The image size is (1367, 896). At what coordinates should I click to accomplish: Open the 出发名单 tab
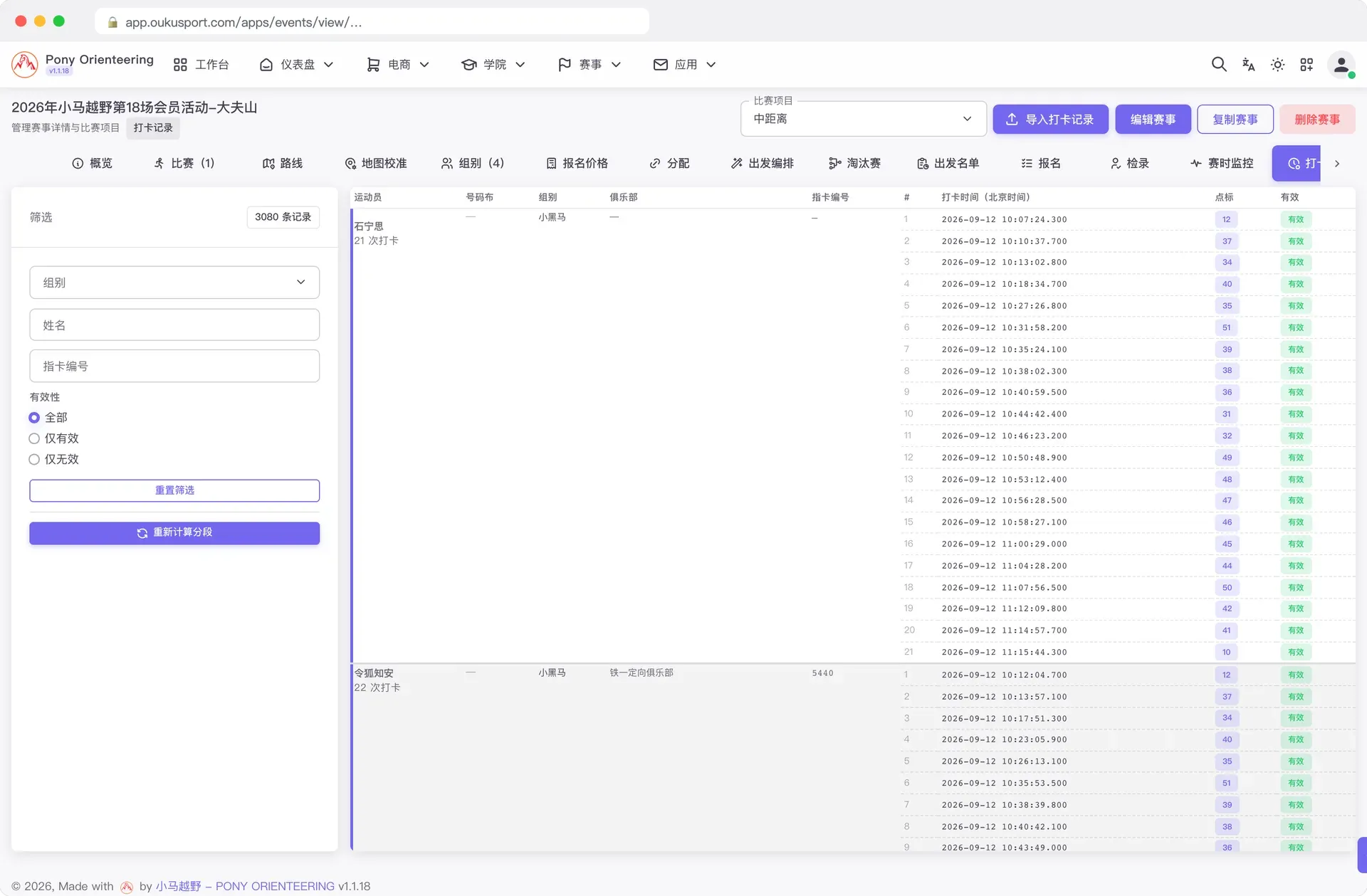pos(948,164)
